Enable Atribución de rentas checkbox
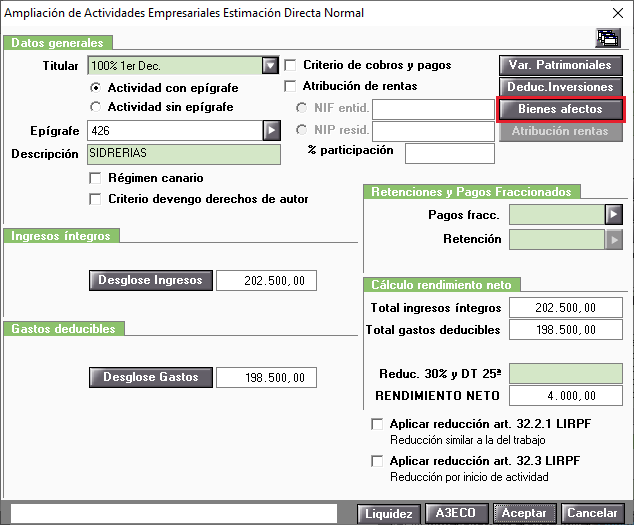This screenshot has height=525, width=634. (x=290, y=86)
